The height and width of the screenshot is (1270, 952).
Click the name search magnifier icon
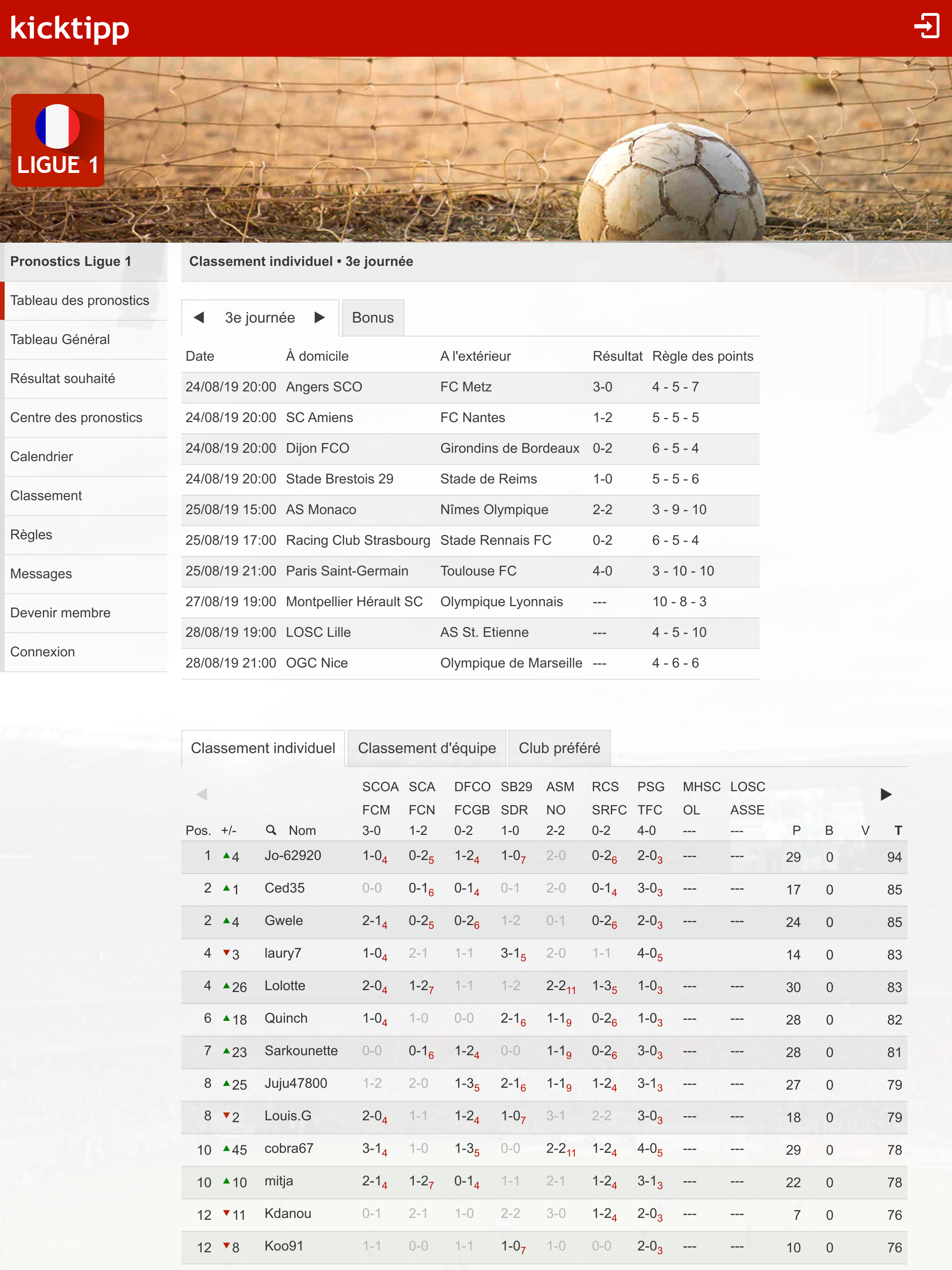[271, 830]
